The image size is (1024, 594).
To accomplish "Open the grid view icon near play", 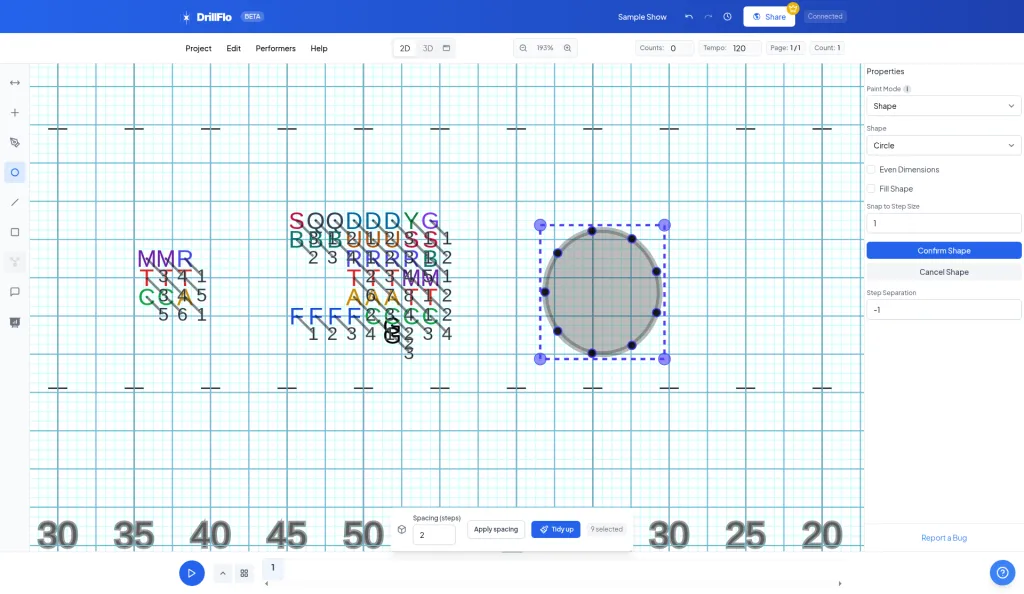I will (244, 573).
